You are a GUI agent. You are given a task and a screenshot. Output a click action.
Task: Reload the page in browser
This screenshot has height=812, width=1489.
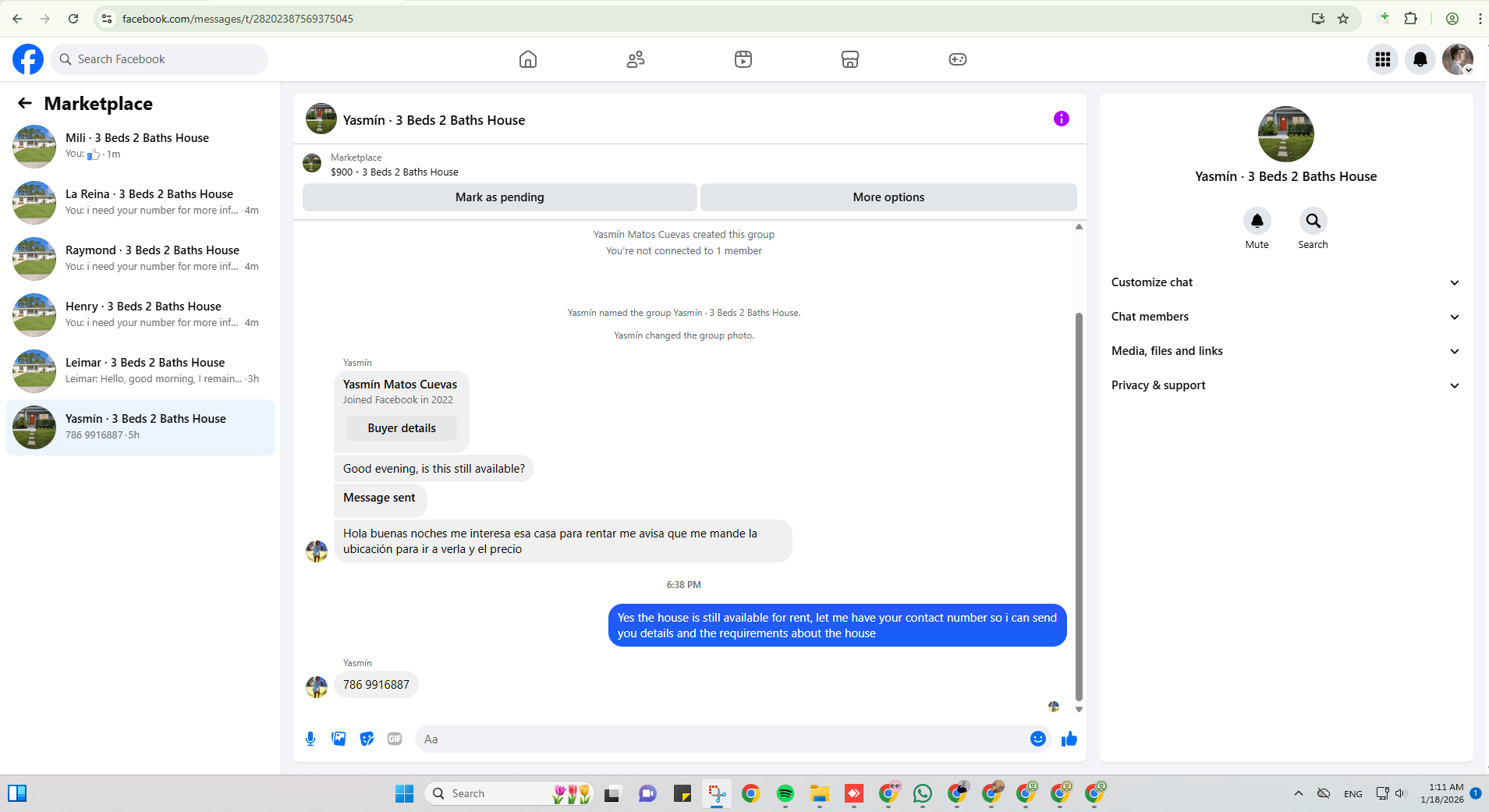tap(73, 19)
